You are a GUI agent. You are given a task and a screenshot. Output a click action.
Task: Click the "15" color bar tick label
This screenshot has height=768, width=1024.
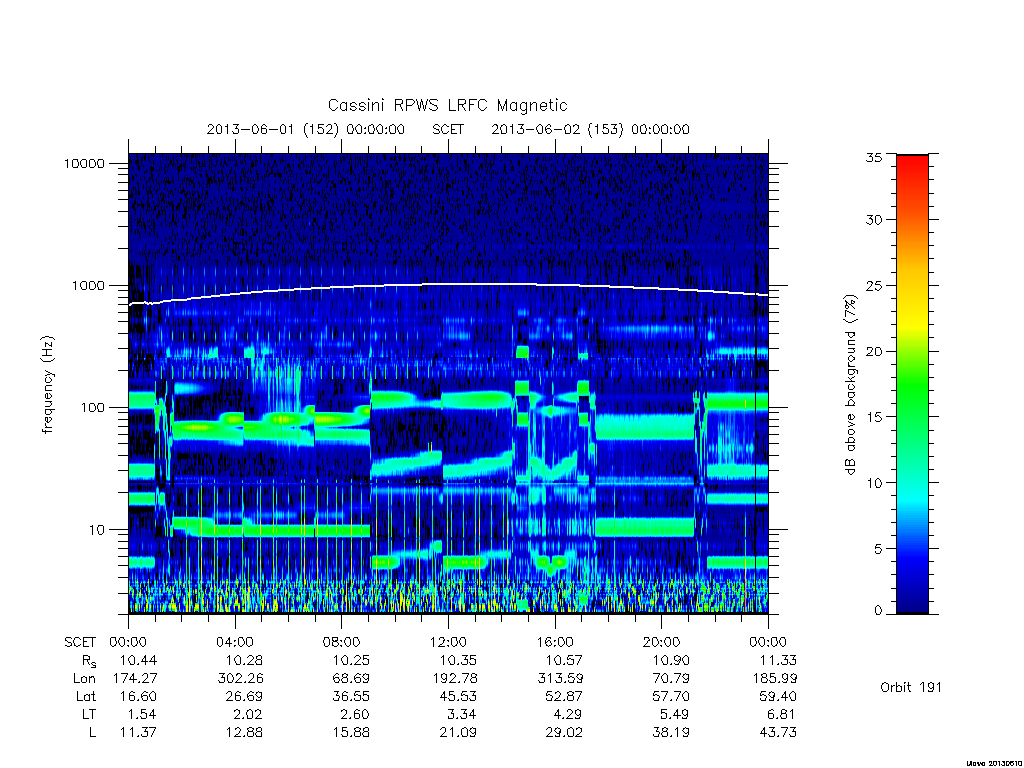click(x=874, y=417)
